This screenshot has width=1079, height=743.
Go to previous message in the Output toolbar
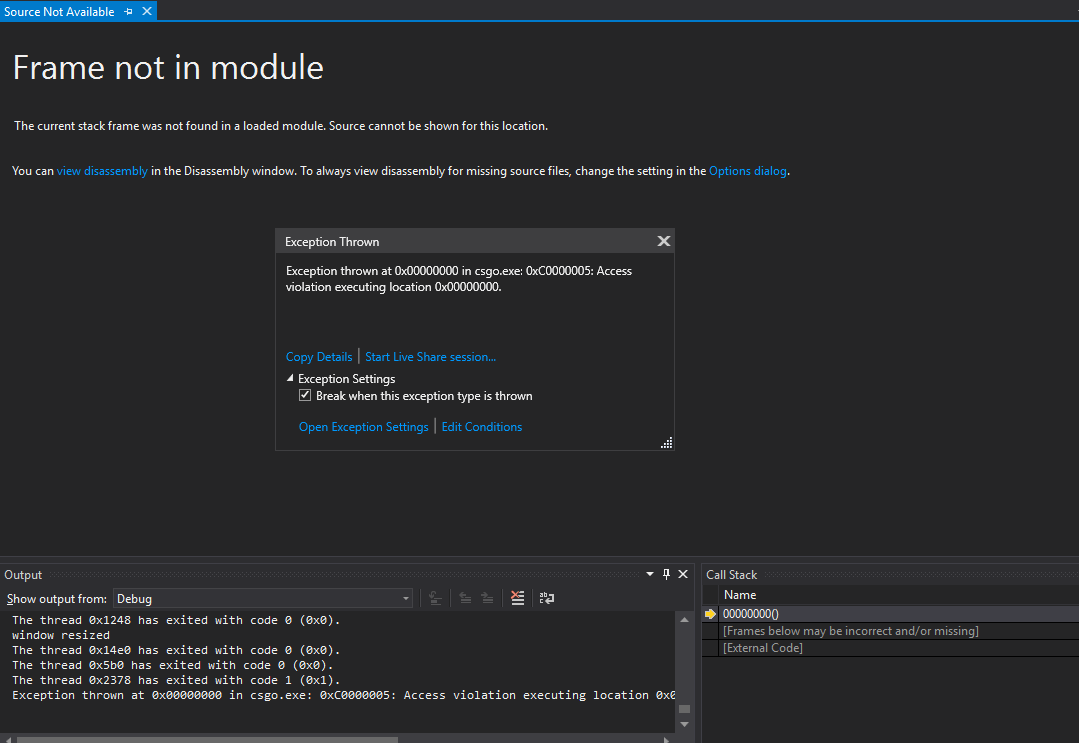465,597
